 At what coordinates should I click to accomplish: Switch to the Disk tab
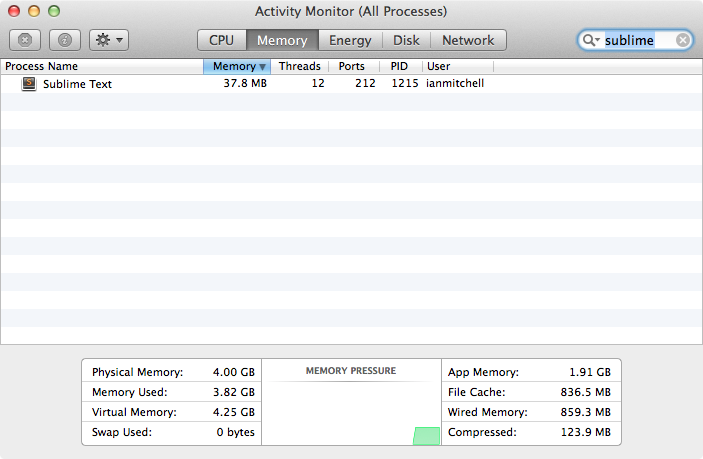coord(406,40)
